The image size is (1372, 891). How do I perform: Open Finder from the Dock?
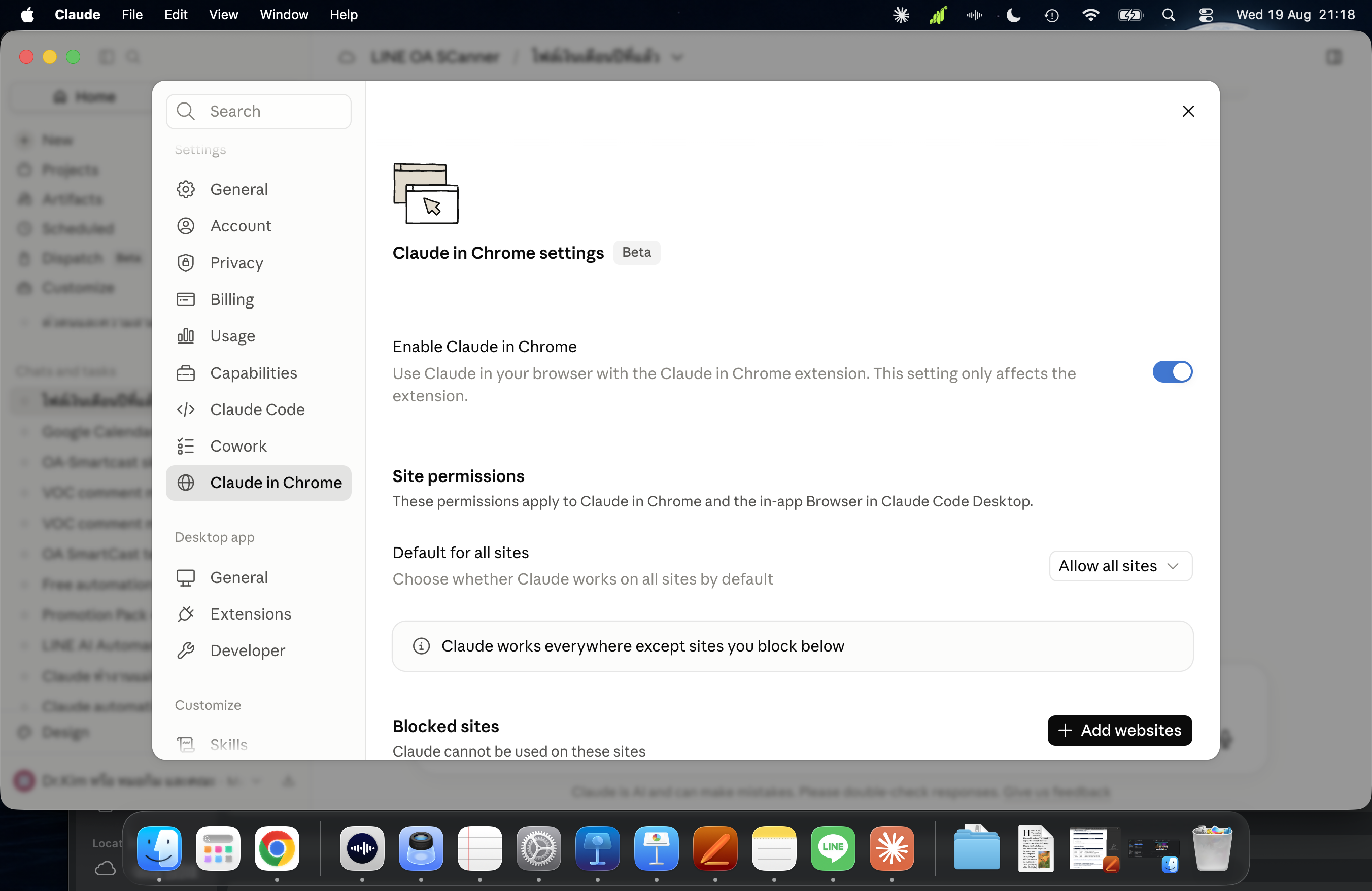159,848
